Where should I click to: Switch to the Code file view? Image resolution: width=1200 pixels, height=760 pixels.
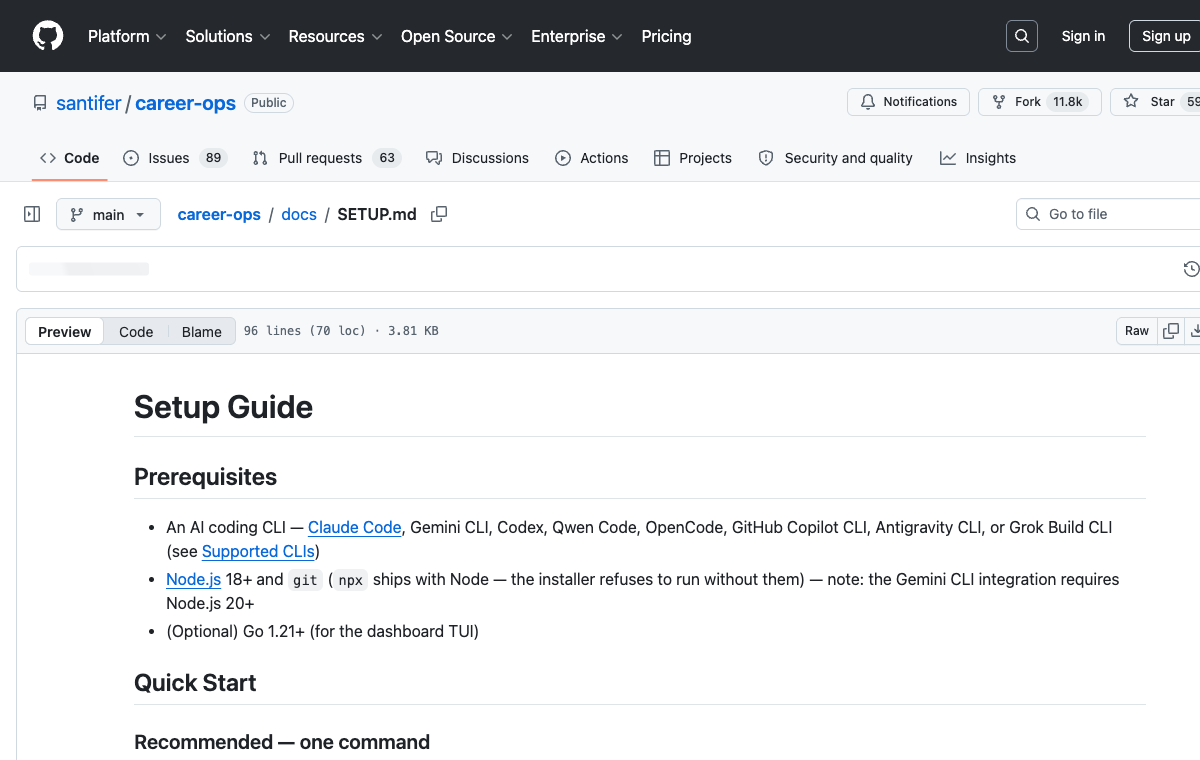tap(136, 331)
